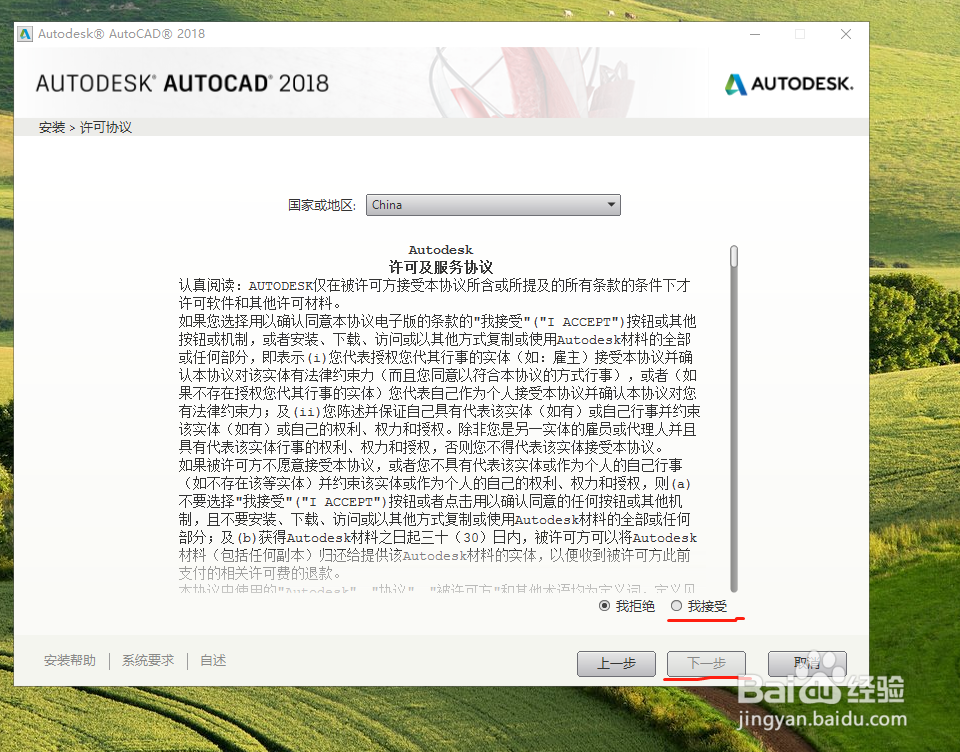Viewport: 960px width, 752px height.
Task: Select the 我拒绝 (I Reject) radio button
Action: pyautogui.click(x=604, y=606)
